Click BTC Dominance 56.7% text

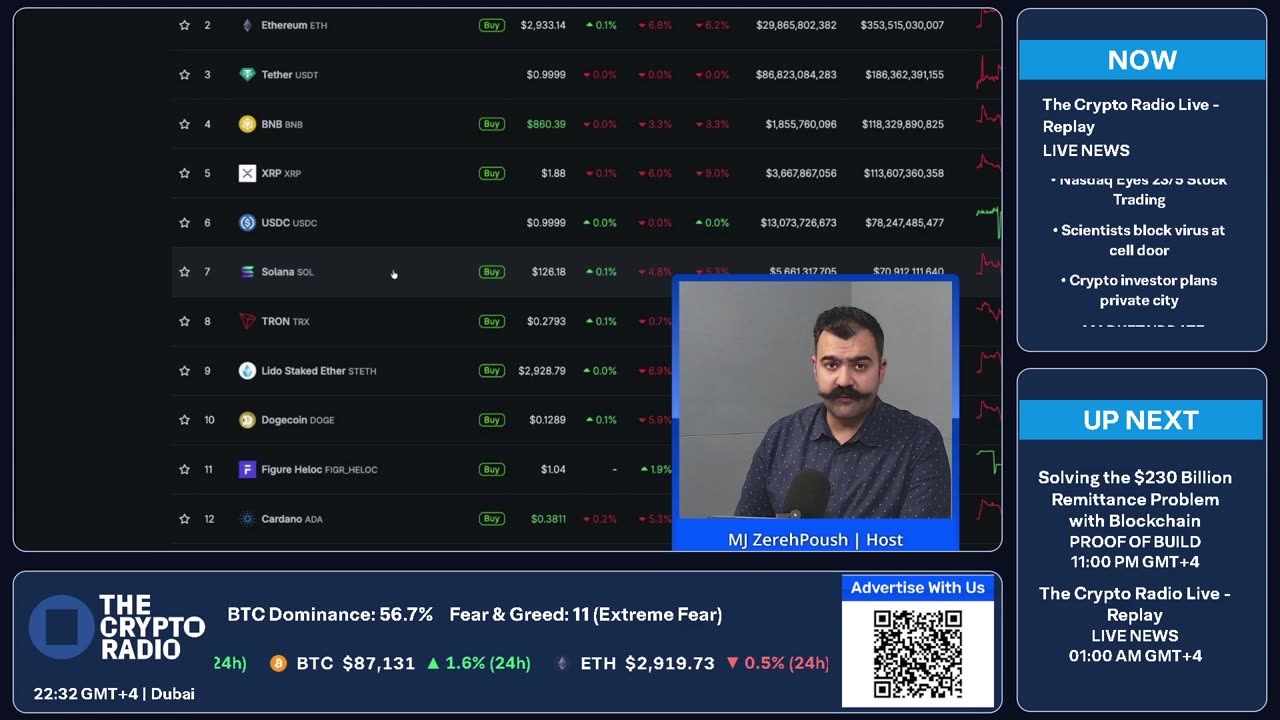tap(330, 615)
